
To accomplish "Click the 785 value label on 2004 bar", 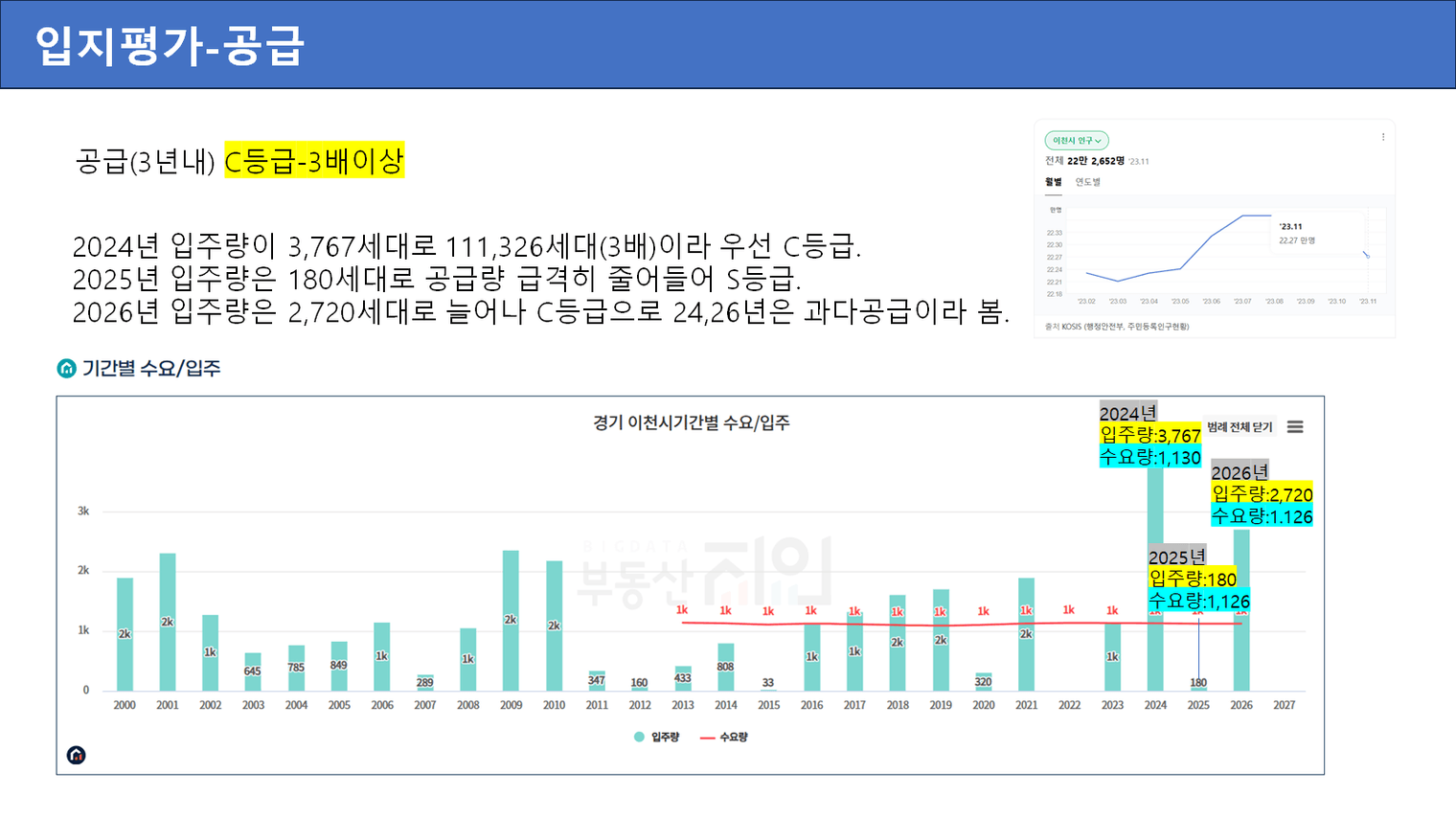I will [296, 668].
